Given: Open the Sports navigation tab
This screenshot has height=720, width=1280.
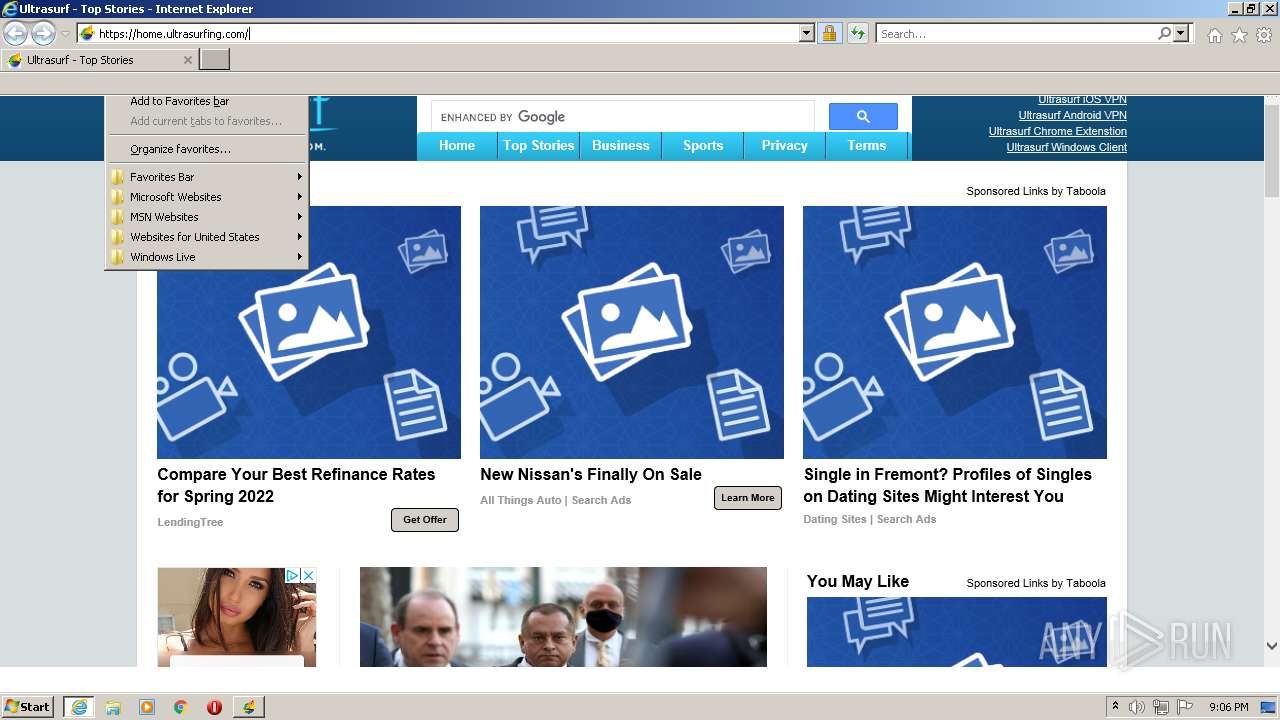Looking at the screenshot, I should (703, 146).
